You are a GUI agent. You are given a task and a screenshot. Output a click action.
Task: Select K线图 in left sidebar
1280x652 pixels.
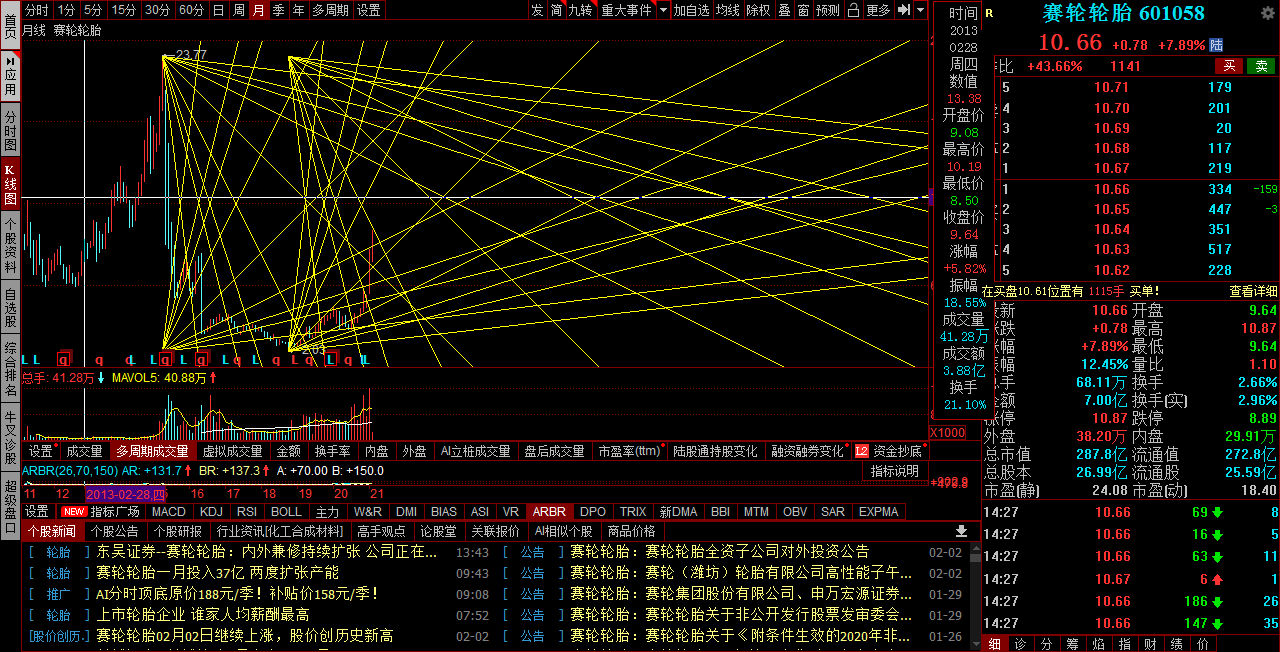tap(10, 185)
